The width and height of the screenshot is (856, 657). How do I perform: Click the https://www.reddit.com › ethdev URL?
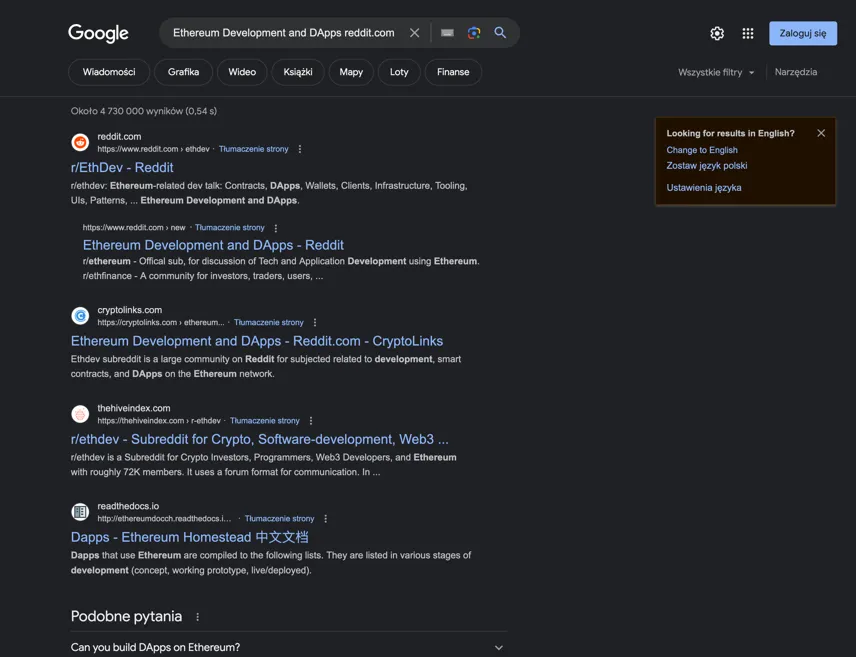tap(153, 149)
